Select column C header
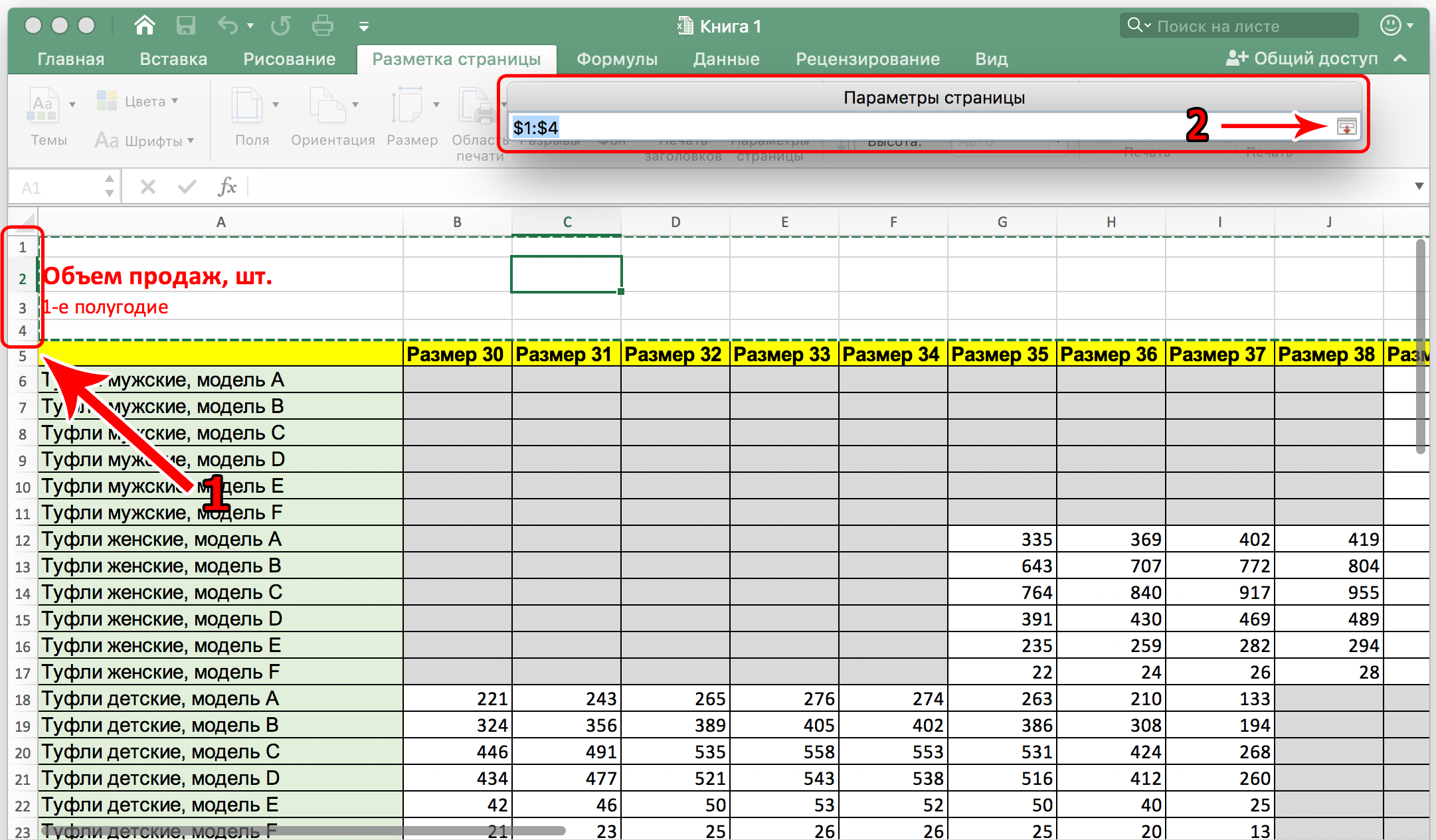This screenshot has height=840, width=1436. point(567,222)
